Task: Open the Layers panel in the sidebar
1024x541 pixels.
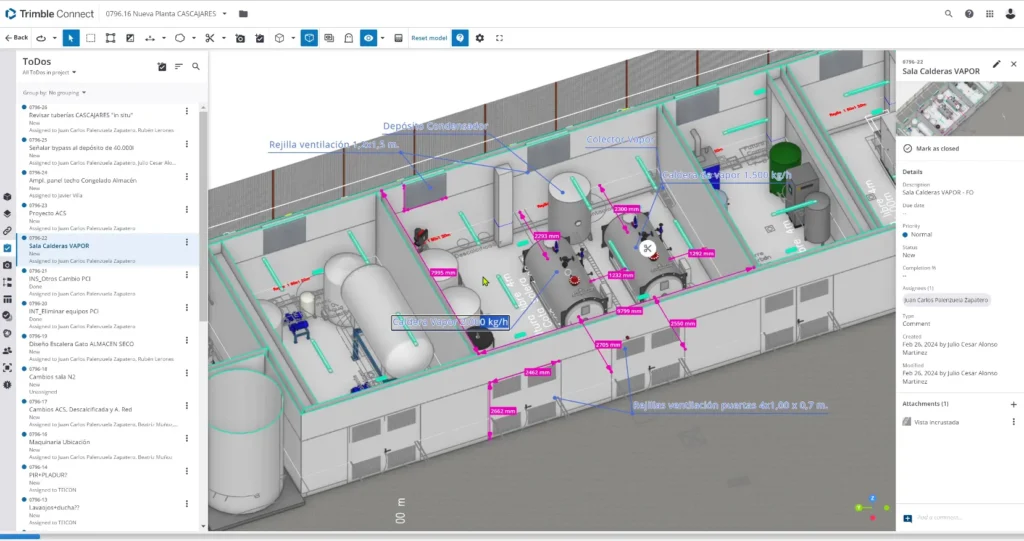Action: [7, 213]
